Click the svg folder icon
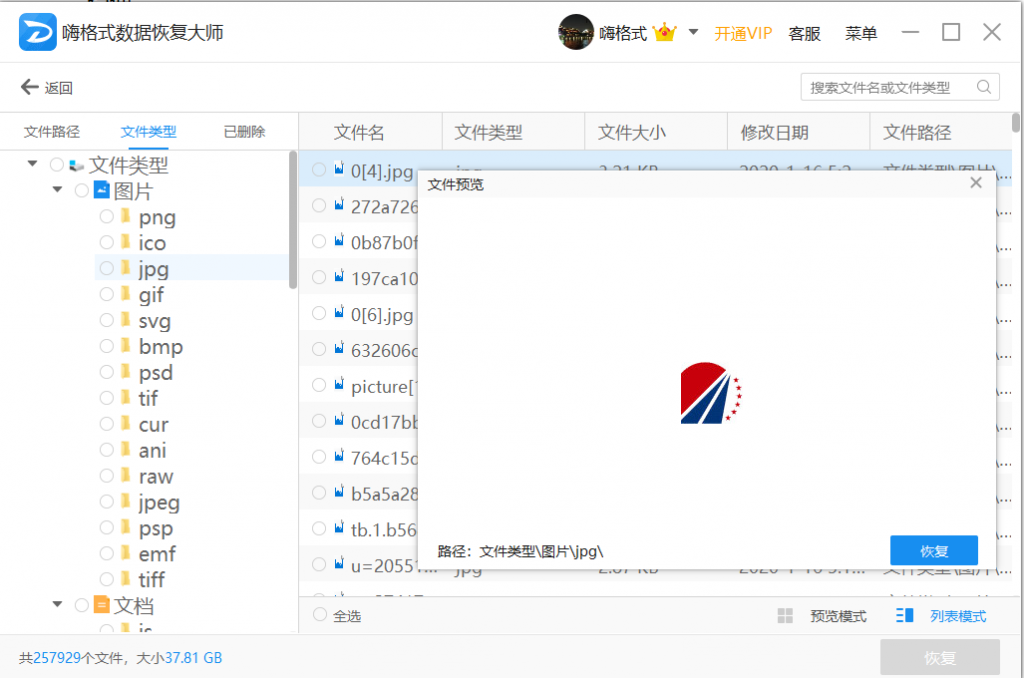Image resolution: width=1024 pixels, height=678 pixels. [x=125, y=320]
